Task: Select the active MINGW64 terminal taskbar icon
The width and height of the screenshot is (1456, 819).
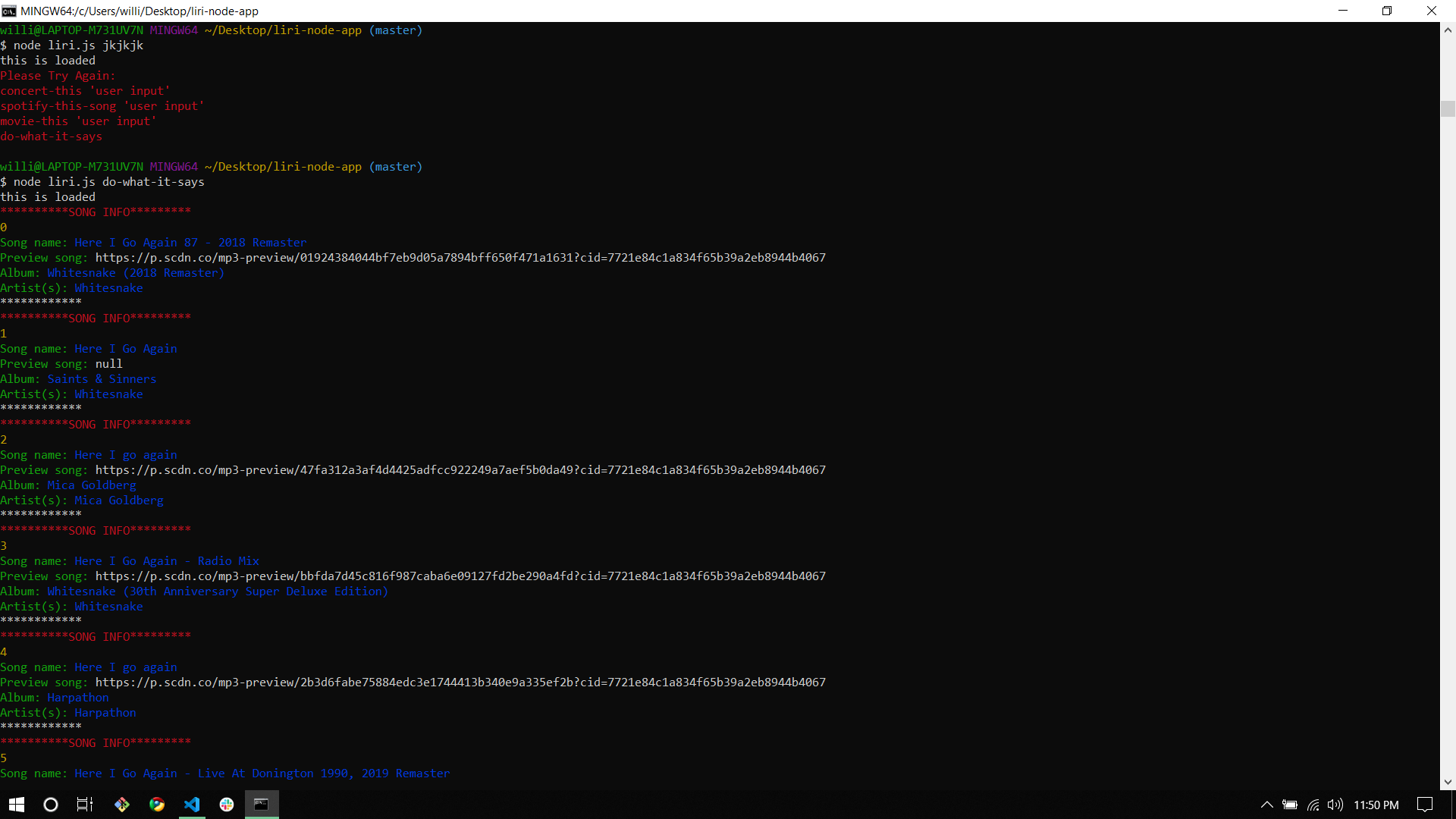Action: pyautogui.click(x=261, y=805)
